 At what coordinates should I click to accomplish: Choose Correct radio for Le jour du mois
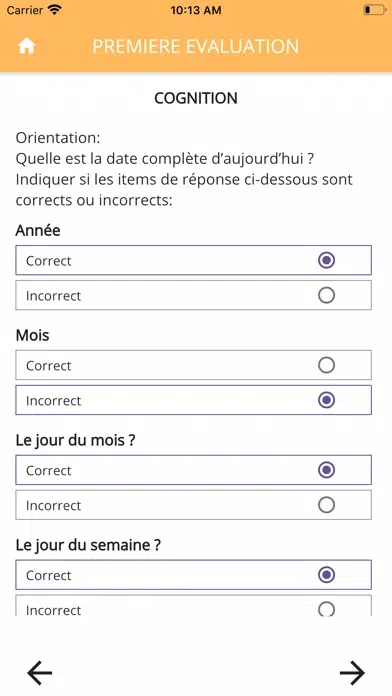click(x=326, y=470)
